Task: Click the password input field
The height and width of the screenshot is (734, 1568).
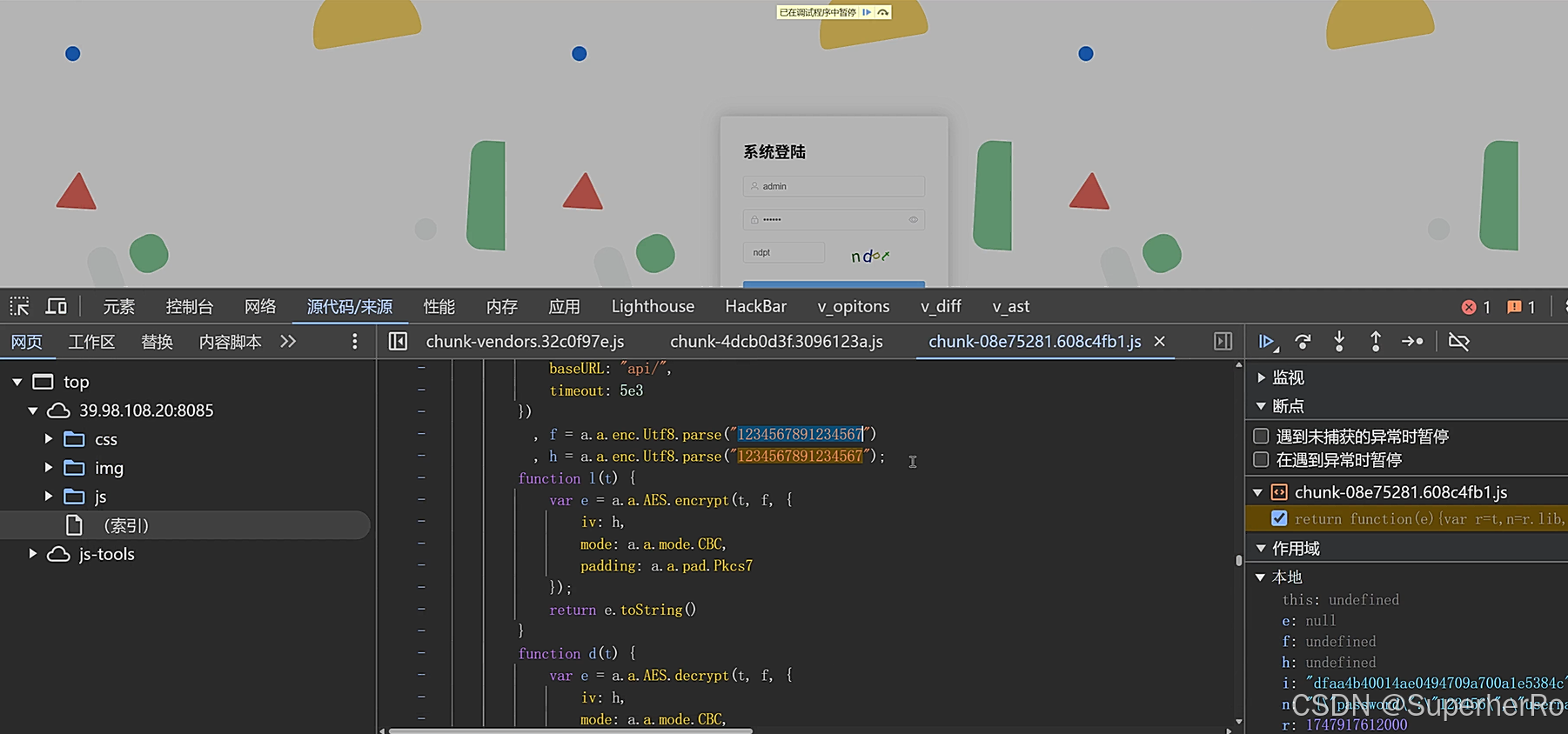Action: click(x=834, y=219)
